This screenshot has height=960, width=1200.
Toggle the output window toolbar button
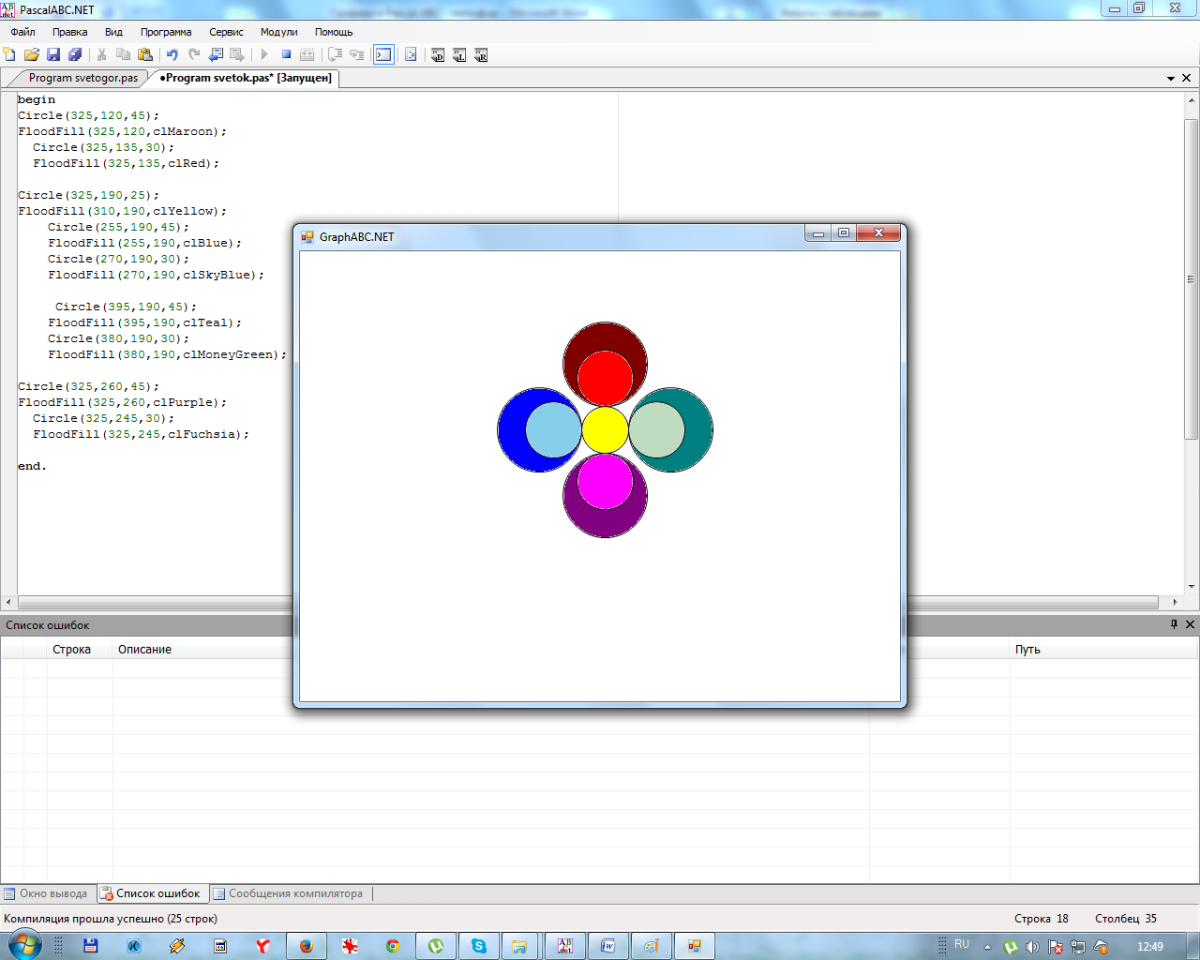coord(383,55)
